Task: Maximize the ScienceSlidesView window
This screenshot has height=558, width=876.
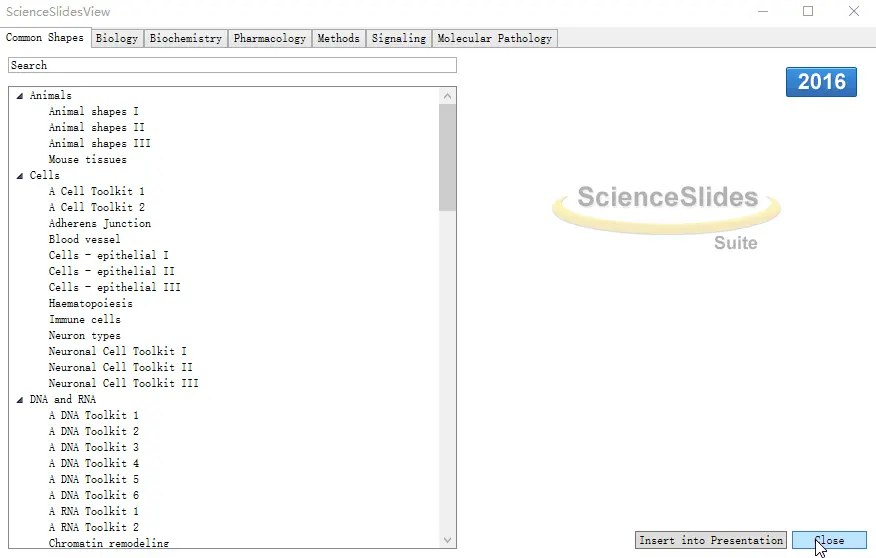Action: (808, 11)
